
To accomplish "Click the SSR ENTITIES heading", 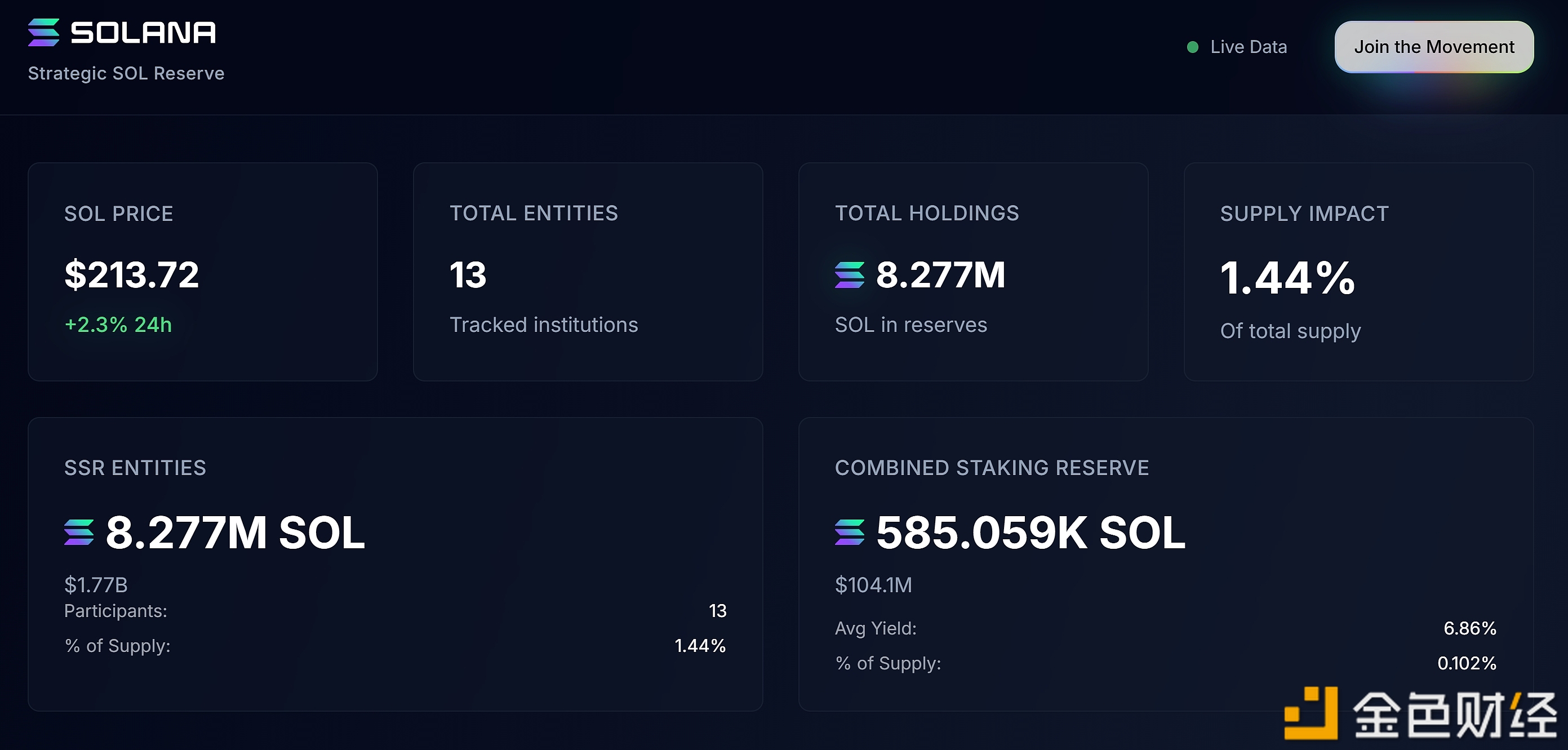I will (135, 468).
